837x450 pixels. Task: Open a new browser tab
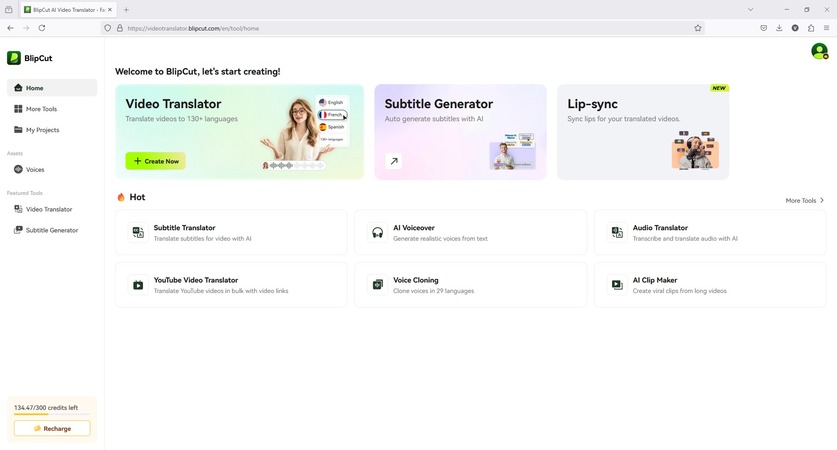tap(126, 10)
